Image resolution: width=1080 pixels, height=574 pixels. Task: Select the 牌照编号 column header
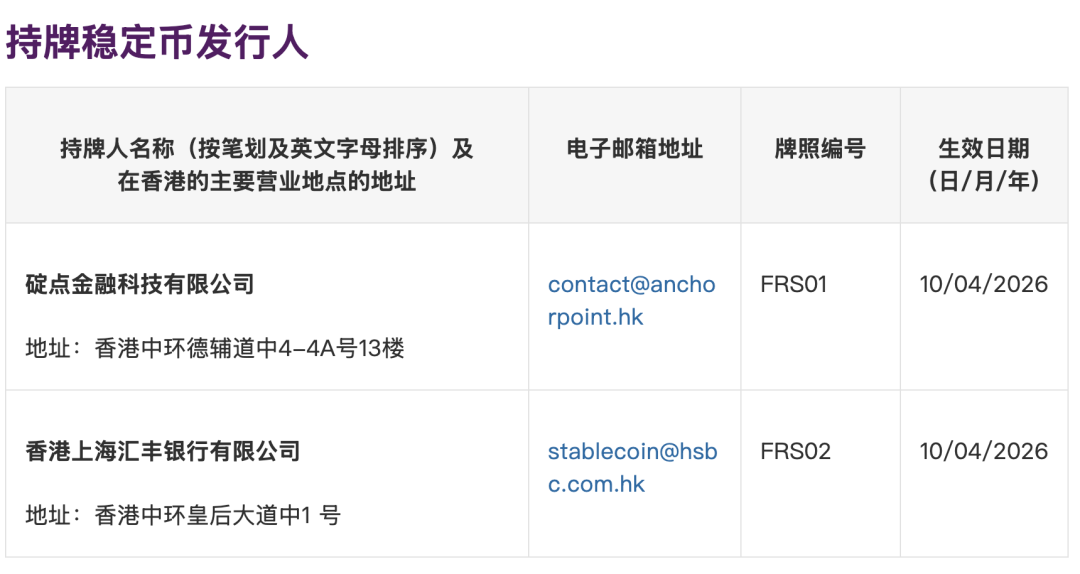click(819, 149)
